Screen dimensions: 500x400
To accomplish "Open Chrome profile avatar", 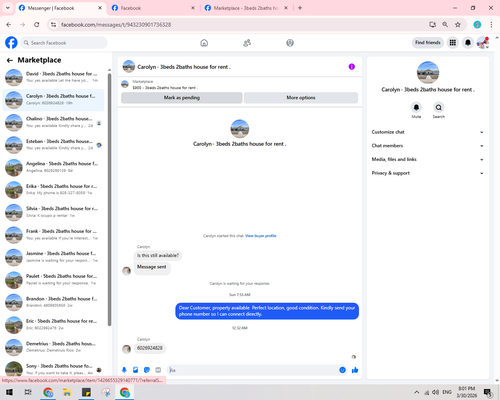I will pos(477,25).
